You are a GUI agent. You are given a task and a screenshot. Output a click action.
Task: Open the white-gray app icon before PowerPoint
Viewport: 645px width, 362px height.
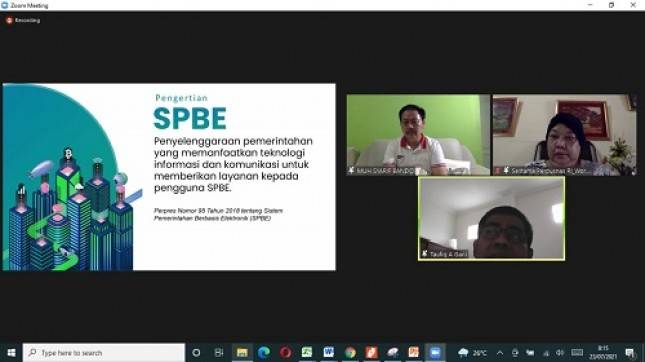point(392,353)
